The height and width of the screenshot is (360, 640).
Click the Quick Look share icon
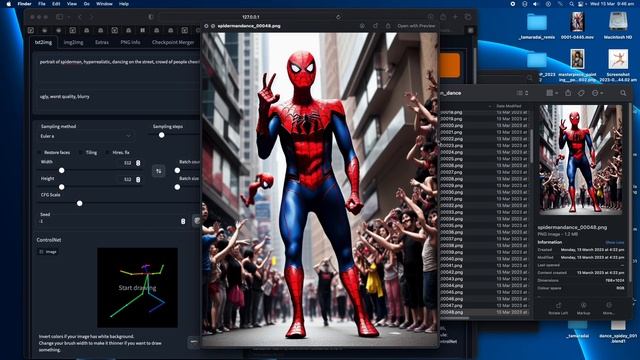[388, 26]
